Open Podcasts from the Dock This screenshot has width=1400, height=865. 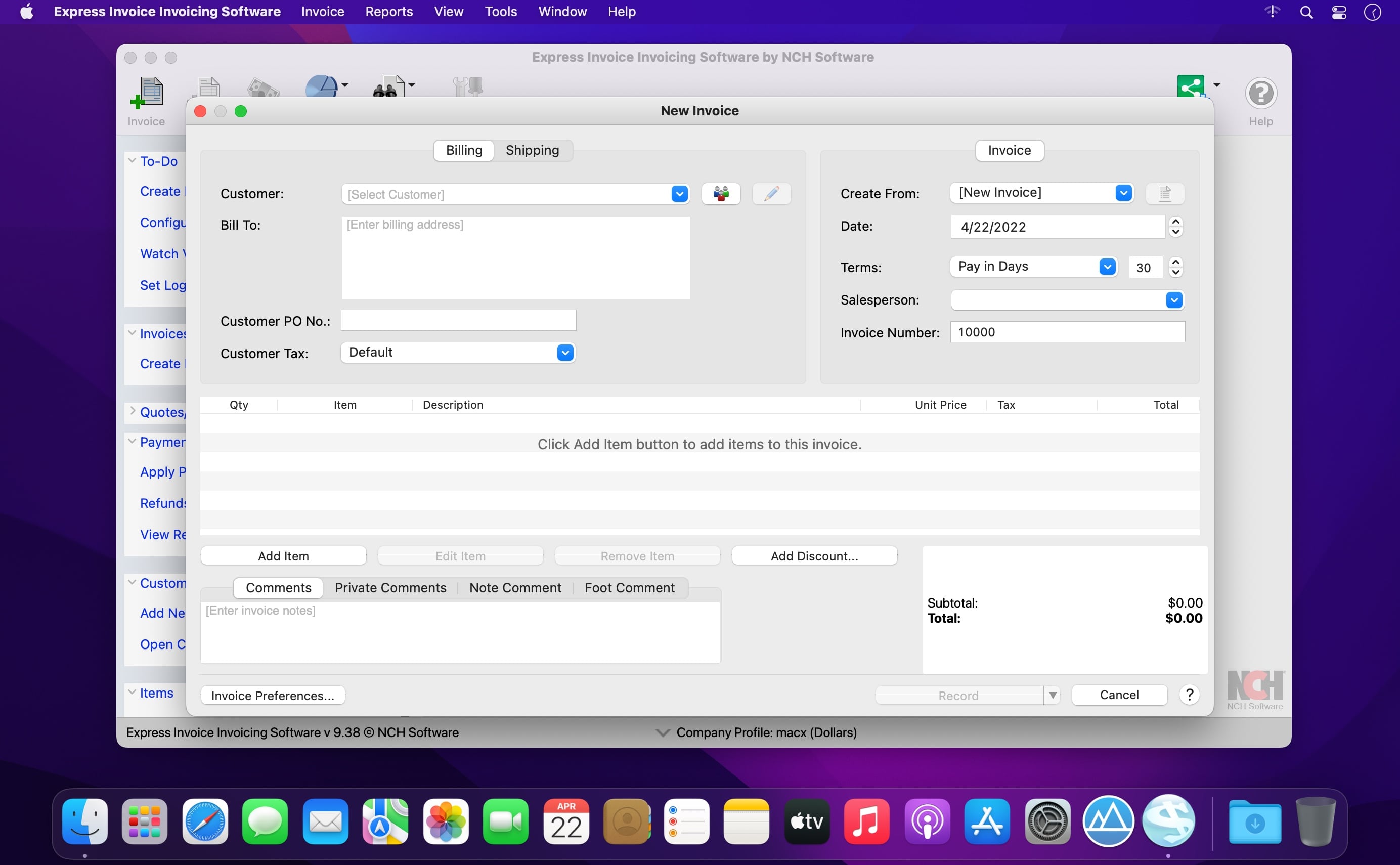point(928,821)
